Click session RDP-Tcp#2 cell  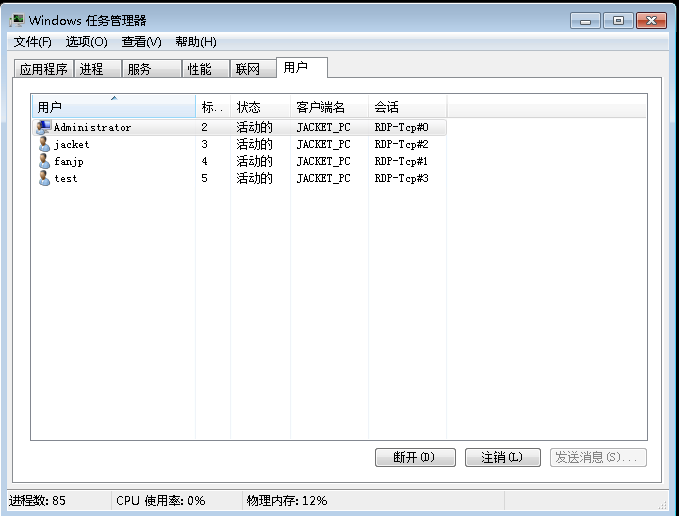pos(401,144)
